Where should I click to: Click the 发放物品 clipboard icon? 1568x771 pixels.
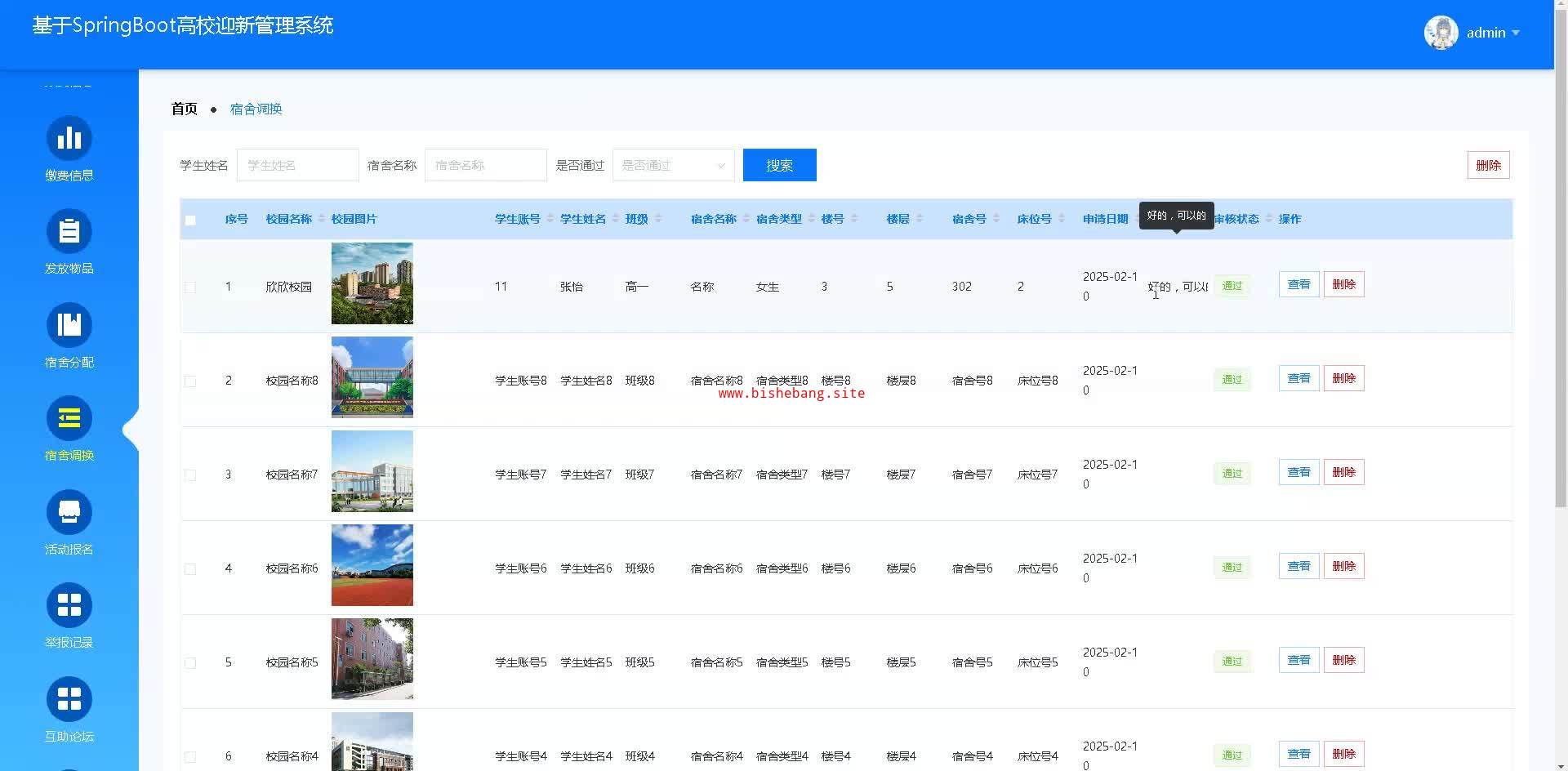[69, 232]
